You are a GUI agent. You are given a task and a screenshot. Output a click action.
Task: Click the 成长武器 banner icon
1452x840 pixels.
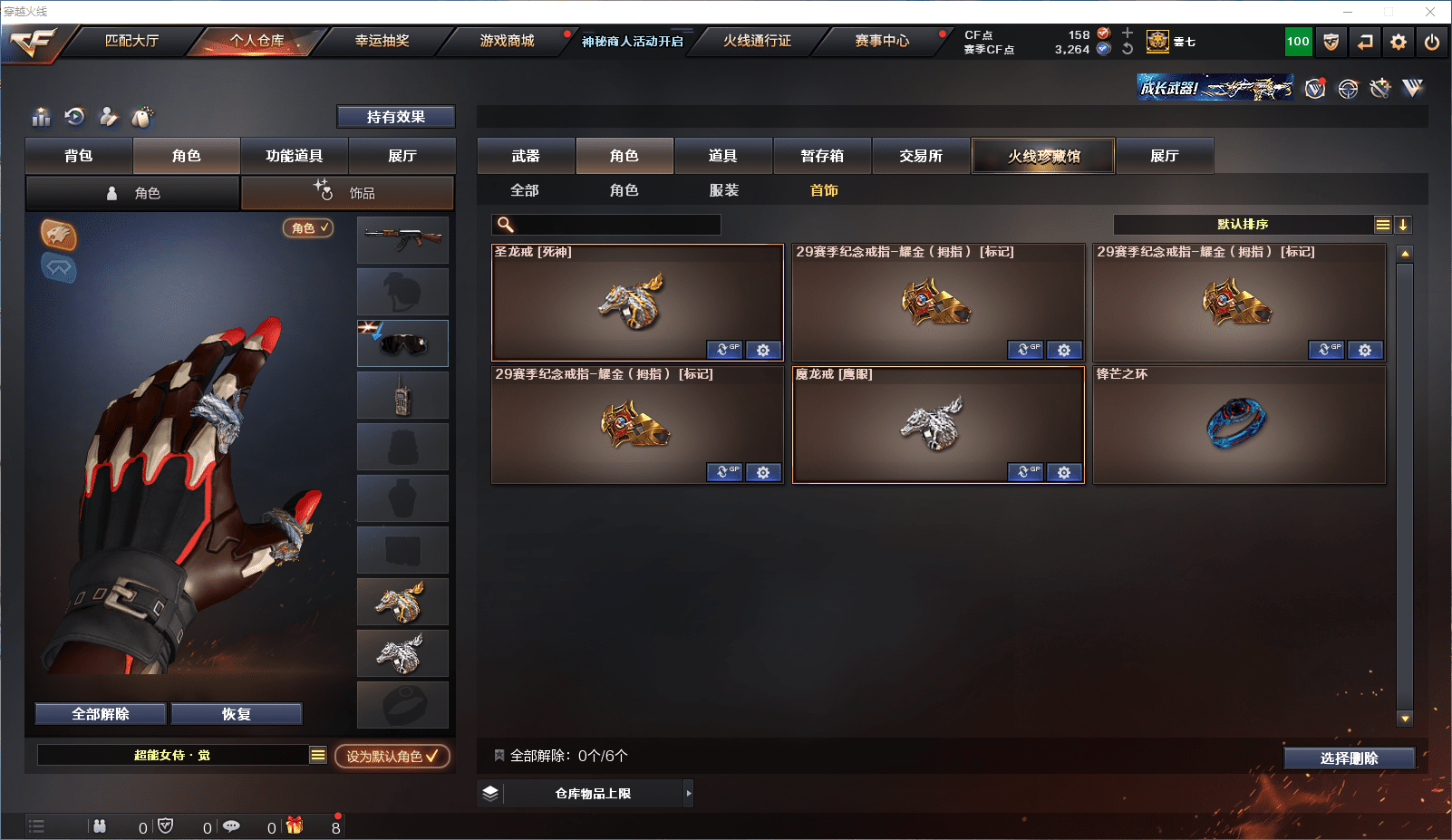tap(1215, 88)
